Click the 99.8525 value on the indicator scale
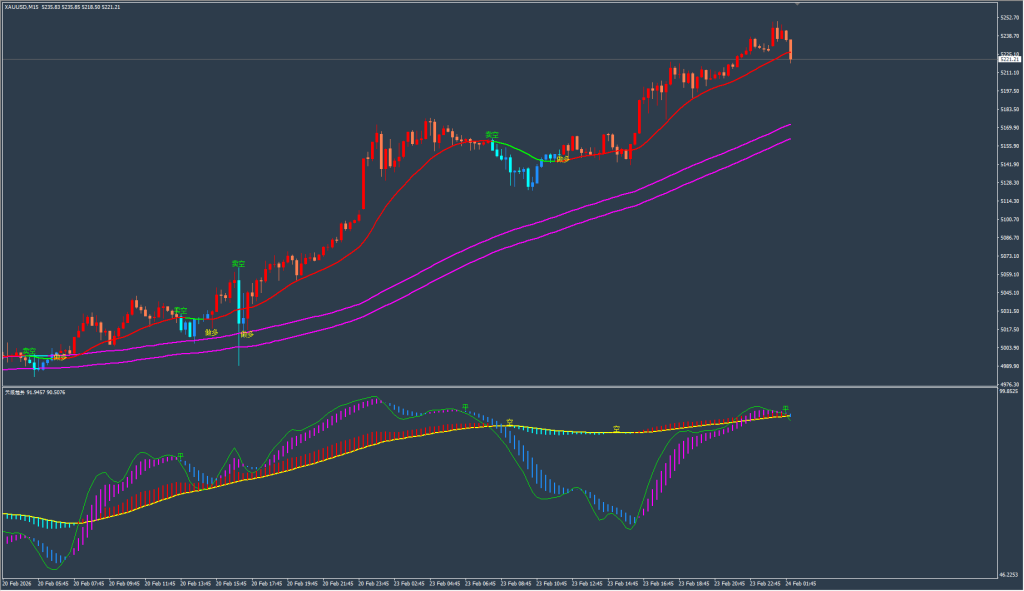 pos(1008,392)
